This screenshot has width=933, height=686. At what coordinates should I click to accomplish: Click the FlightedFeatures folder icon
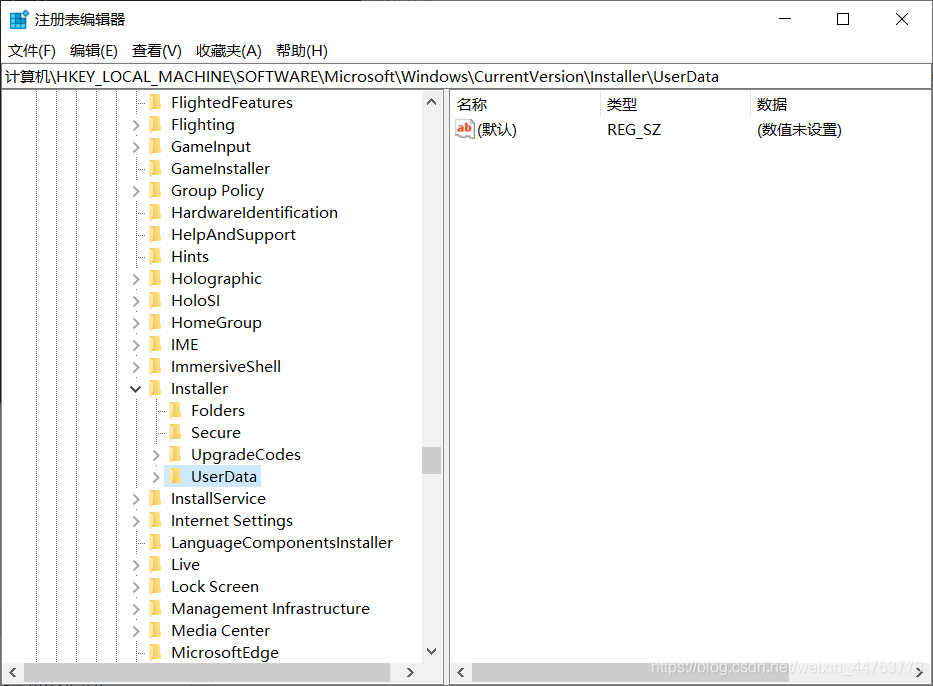click(155, 102)
